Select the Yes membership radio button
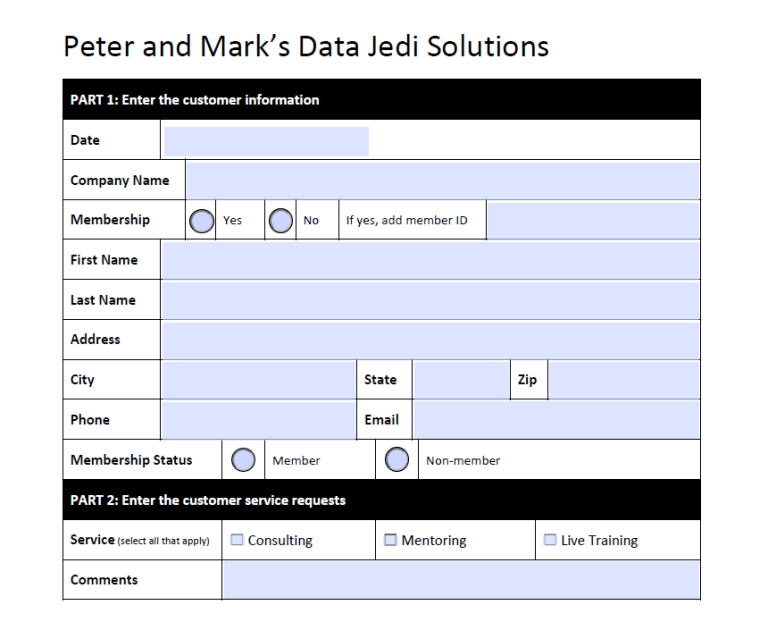The height and width of the screenshot is (622, 768). pyautogui.click(x=201, y=220)
